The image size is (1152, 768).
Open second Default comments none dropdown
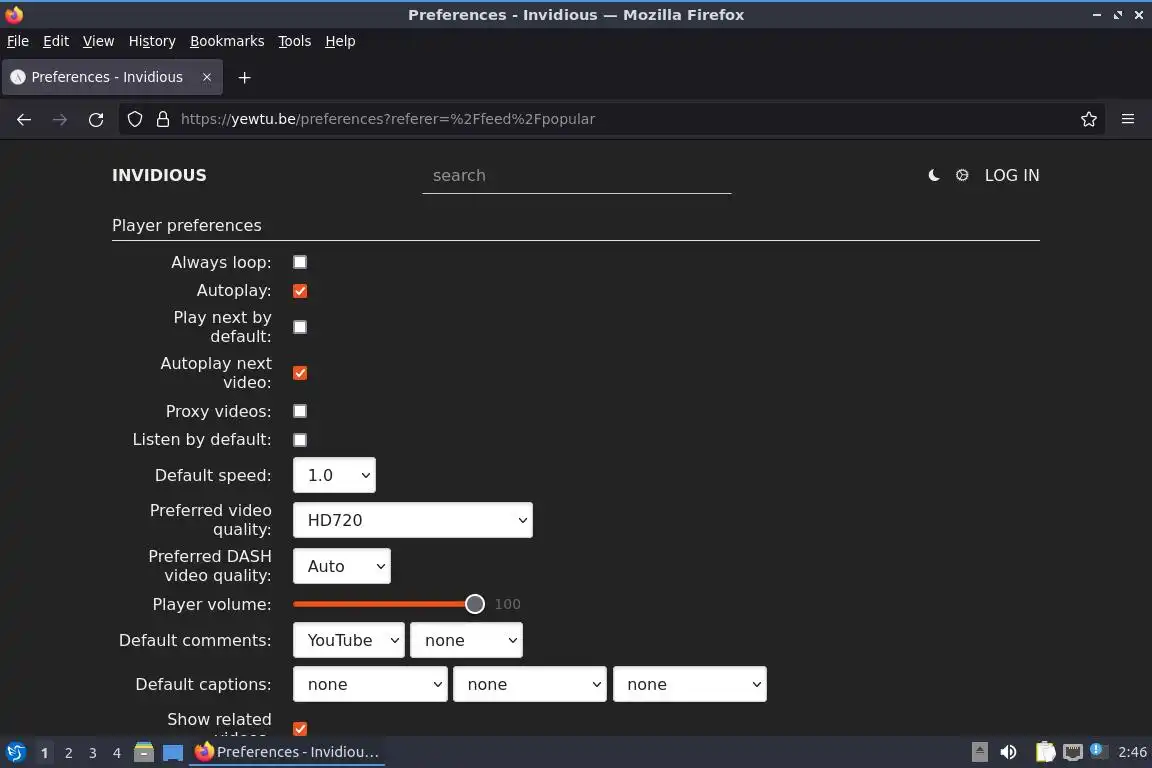(467, 640)
